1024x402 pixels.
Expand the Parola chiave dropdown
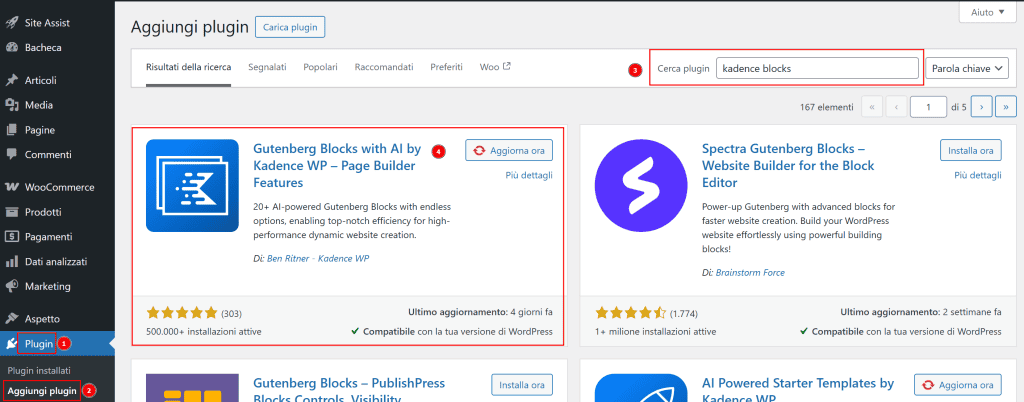coord(966,68)
